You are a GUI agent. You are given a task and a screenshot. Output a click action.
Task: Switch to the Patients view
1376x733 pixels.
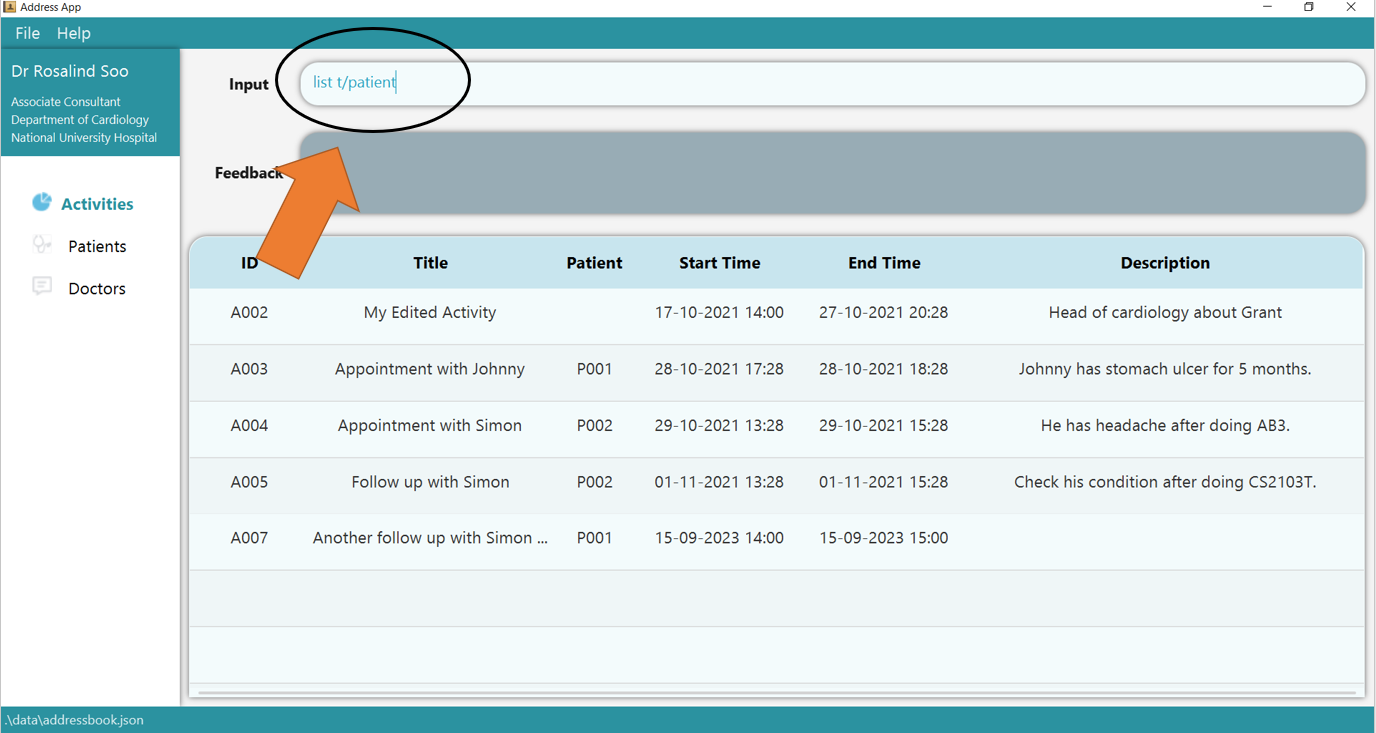pos(97,246)
